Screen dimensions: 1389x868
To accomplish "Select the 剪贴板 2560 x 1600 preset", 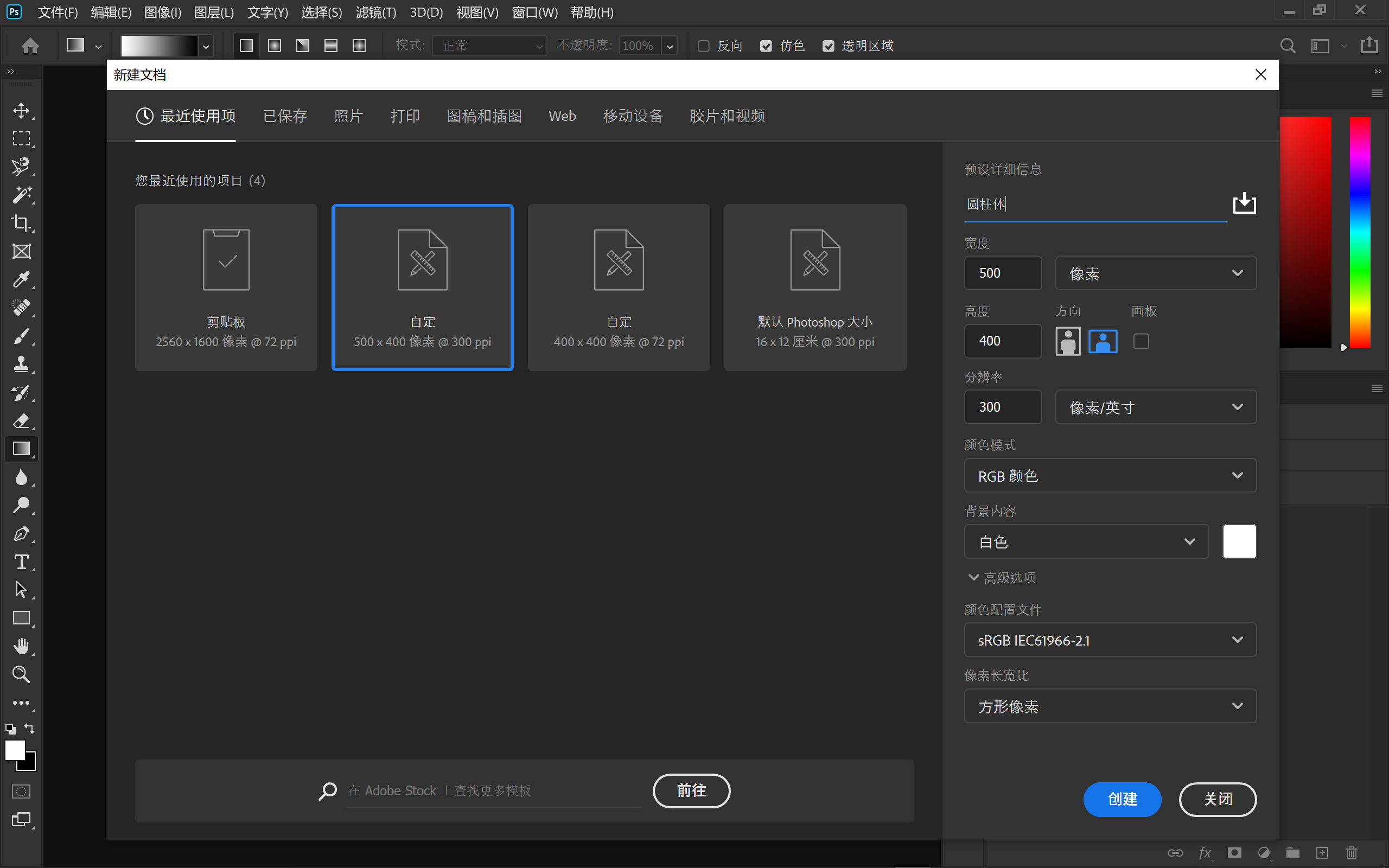I will coord(226,287).
